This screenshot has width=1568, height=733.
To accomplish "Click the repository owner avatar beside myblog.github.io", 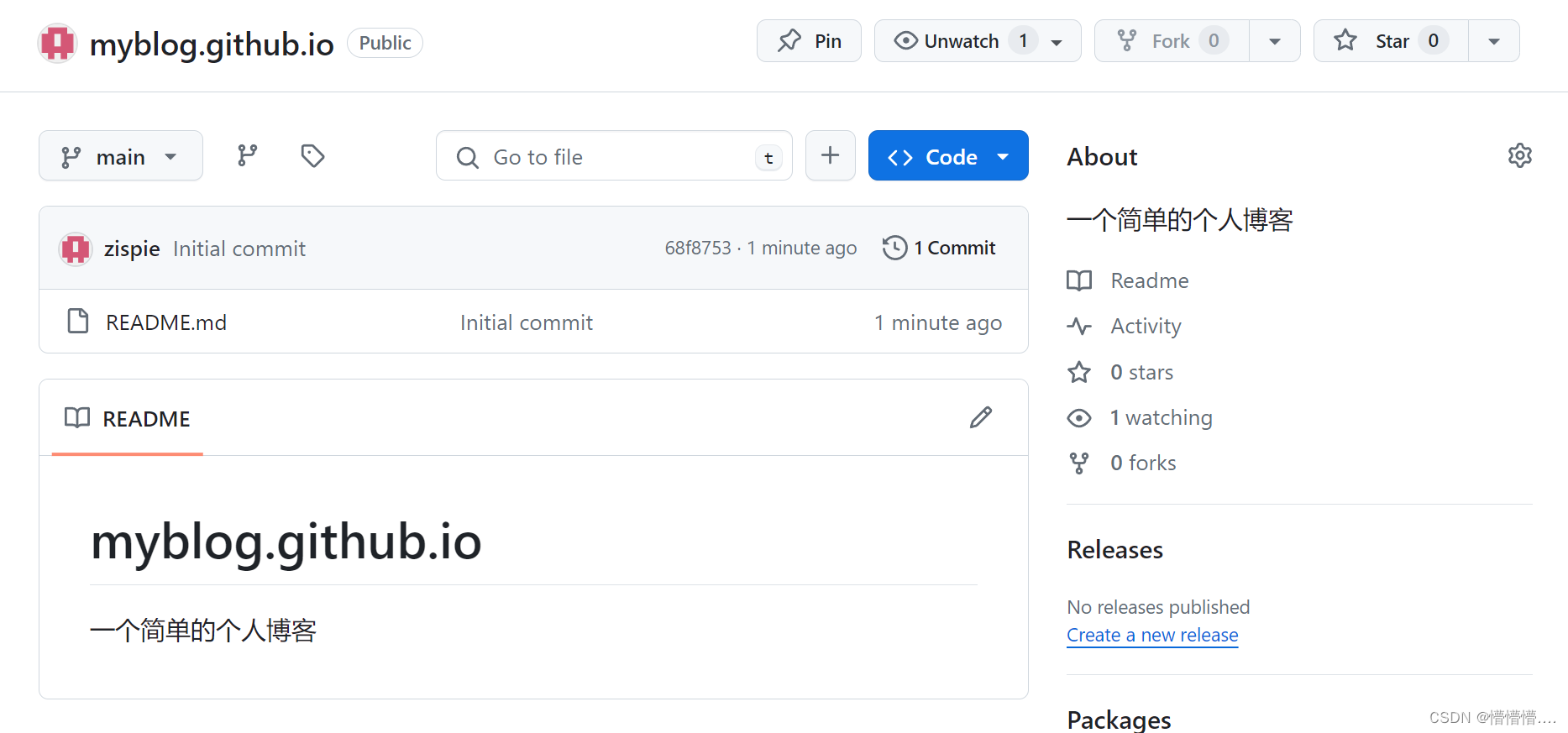I will pos(58,43).
